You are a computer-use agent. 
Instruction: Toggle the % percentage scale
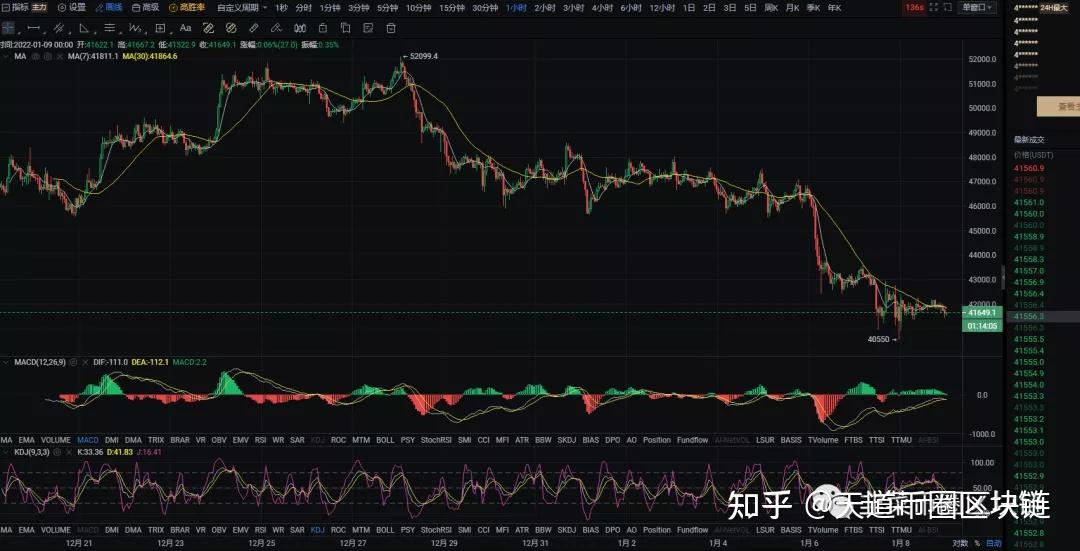click(977, 543)
